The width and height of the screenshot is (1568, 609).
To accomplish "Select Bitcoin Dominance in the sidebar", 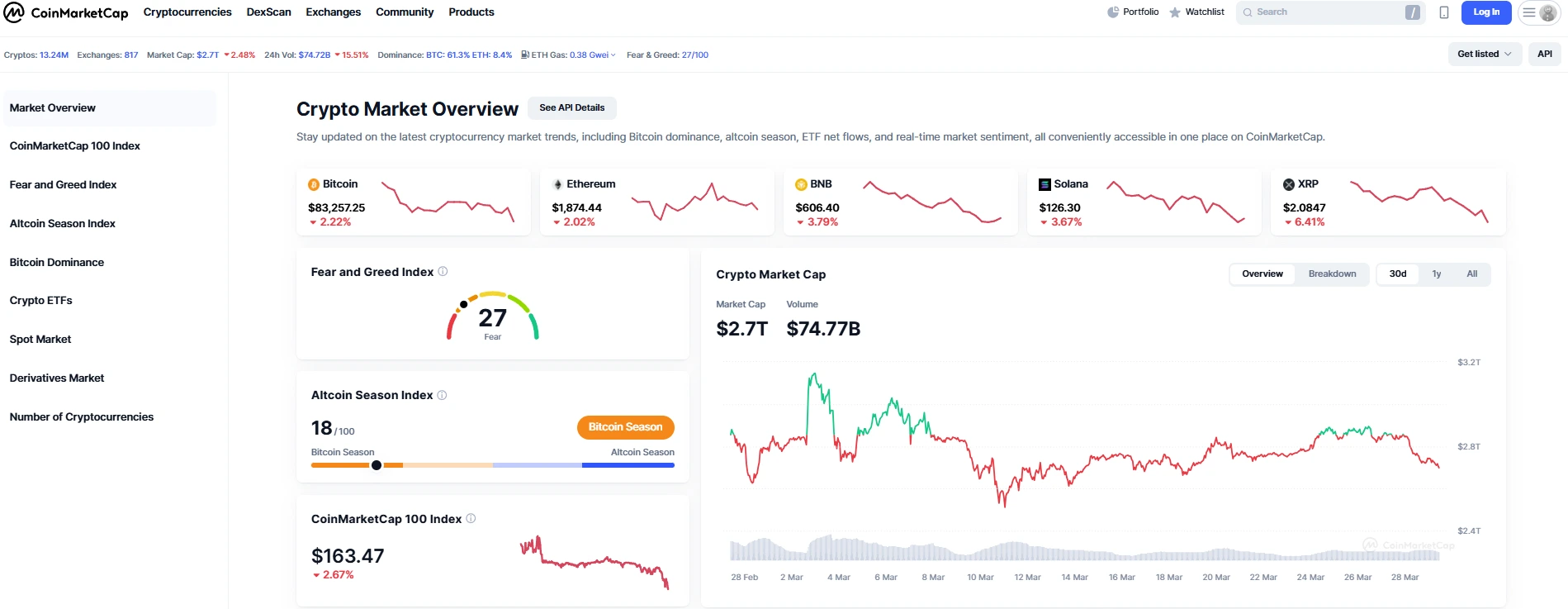I will click(x=57, y=262).
